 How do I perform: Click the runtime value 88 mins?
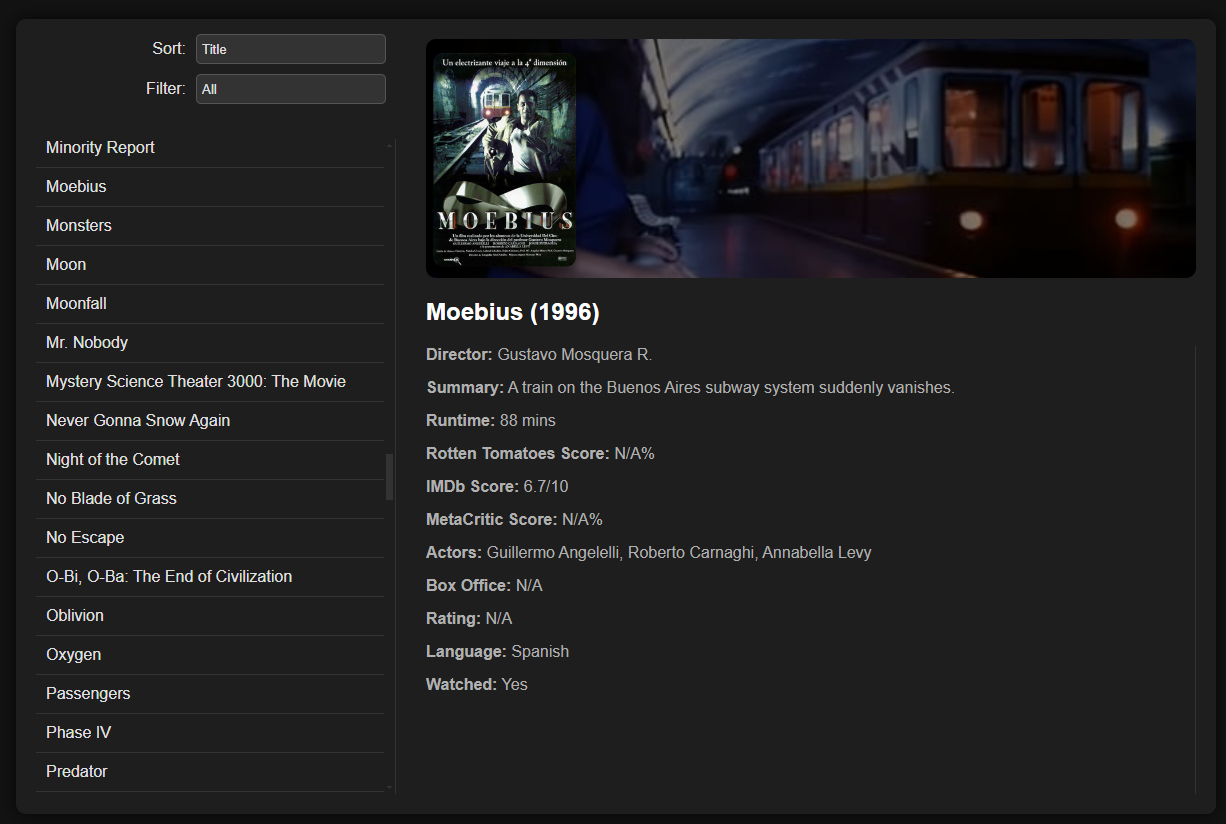[x=528, y=421]
